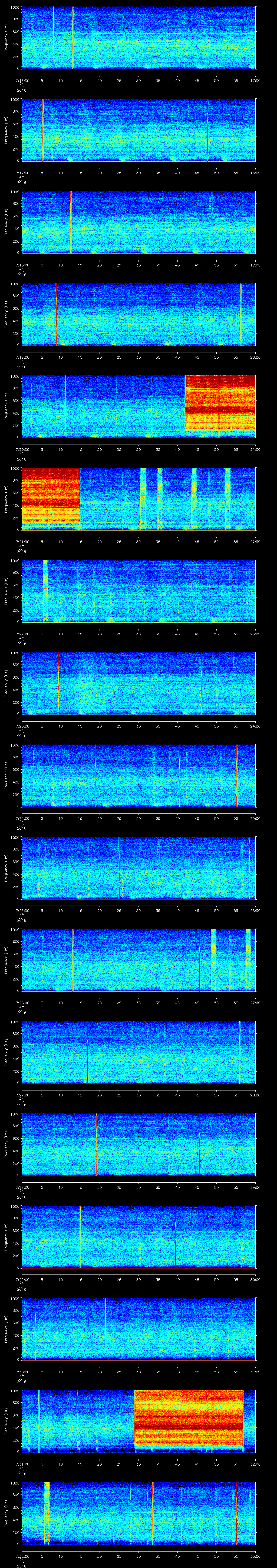Click the 7:22:00 start time label
Image resolution: width=277 pixels, height=1568 pixels.
point(22,634)
